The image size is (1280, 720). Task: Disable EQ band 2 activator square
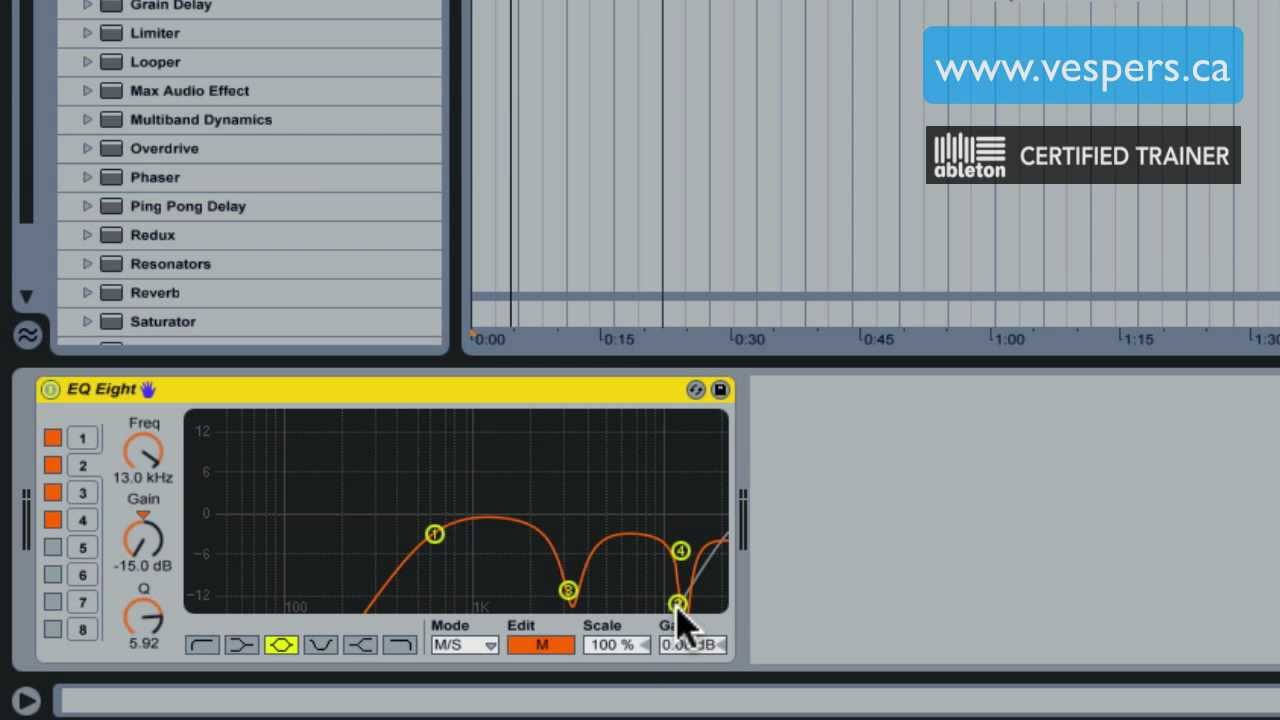pos(53,465)
